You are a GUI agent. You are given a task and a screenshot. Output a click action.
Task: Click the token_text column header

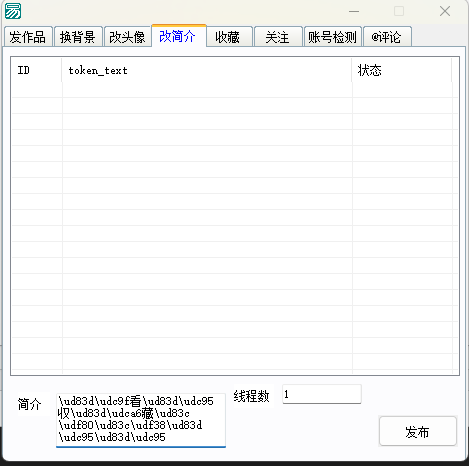coord(207,70)
